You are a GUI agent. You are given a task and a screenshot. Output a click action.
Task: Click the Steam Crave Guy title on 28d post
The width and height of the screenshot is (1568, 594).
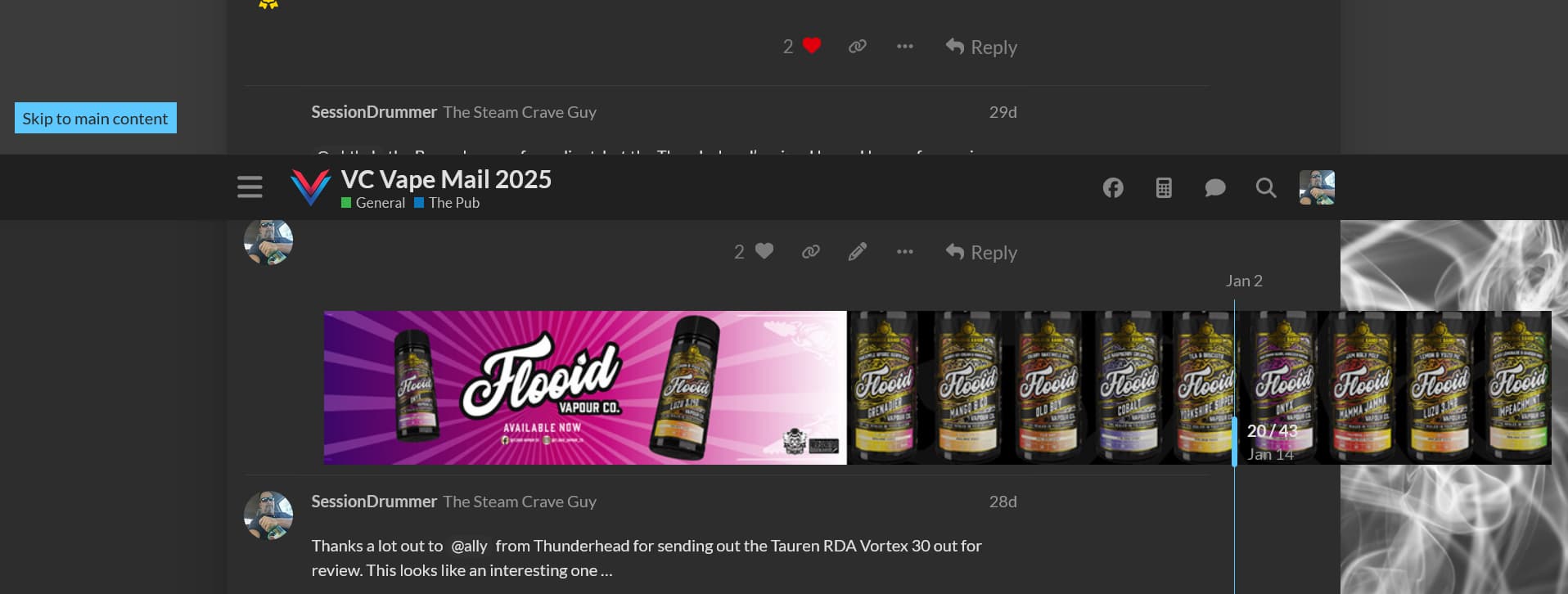pyautogui.click(x=520, y=502)
